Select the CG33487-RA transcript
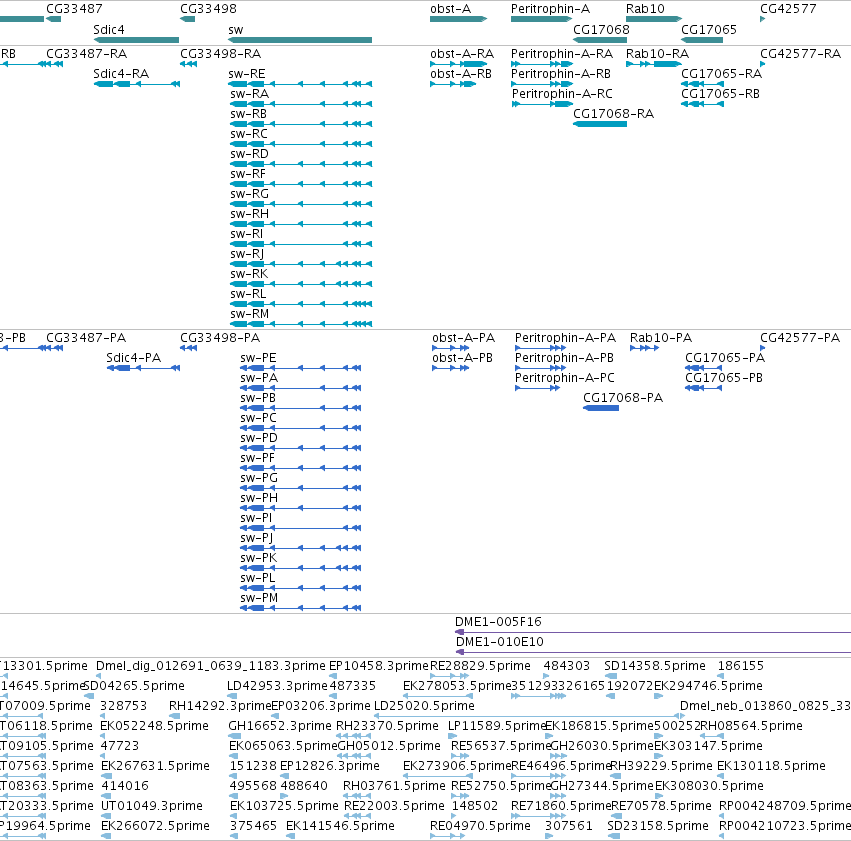 tap(54, 64)
